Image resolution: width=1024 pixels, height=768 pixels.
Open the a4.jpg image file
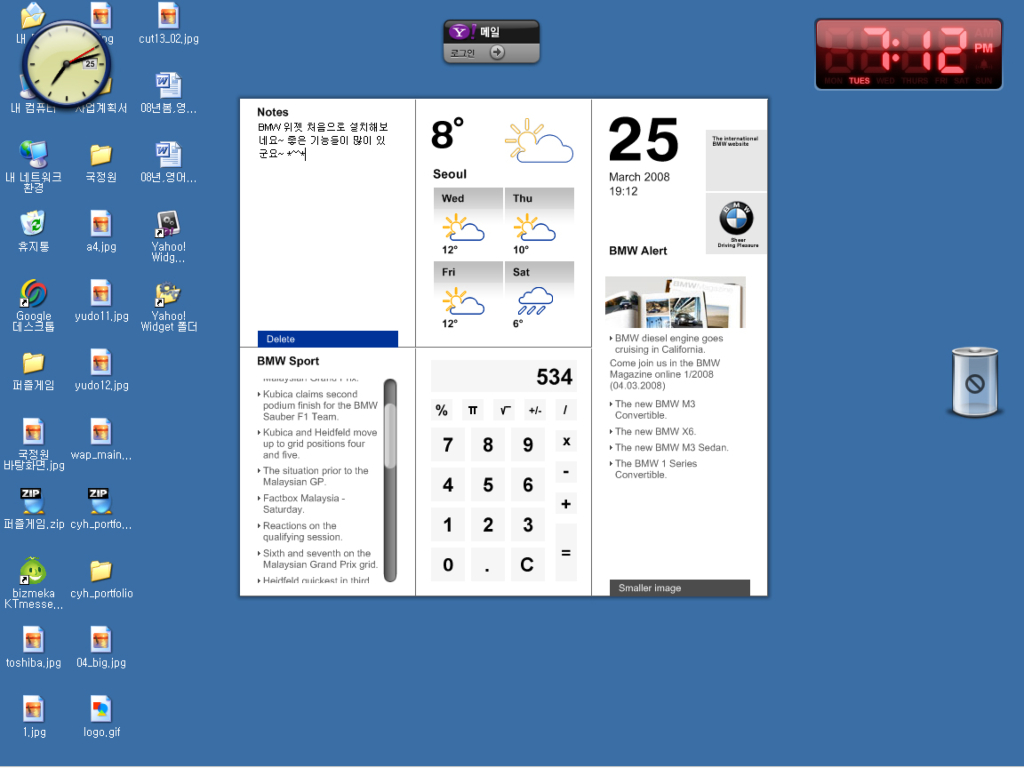tap(101, 231)
